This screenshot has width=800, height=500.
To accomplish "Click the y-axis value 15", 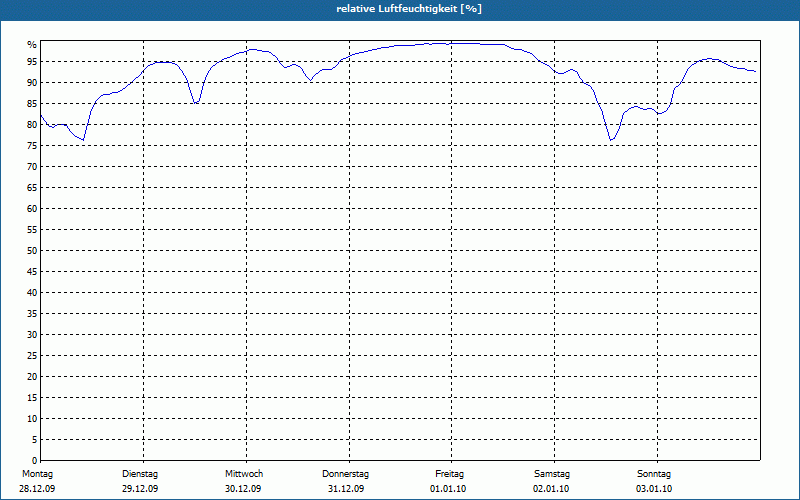I will pos(32,398).
